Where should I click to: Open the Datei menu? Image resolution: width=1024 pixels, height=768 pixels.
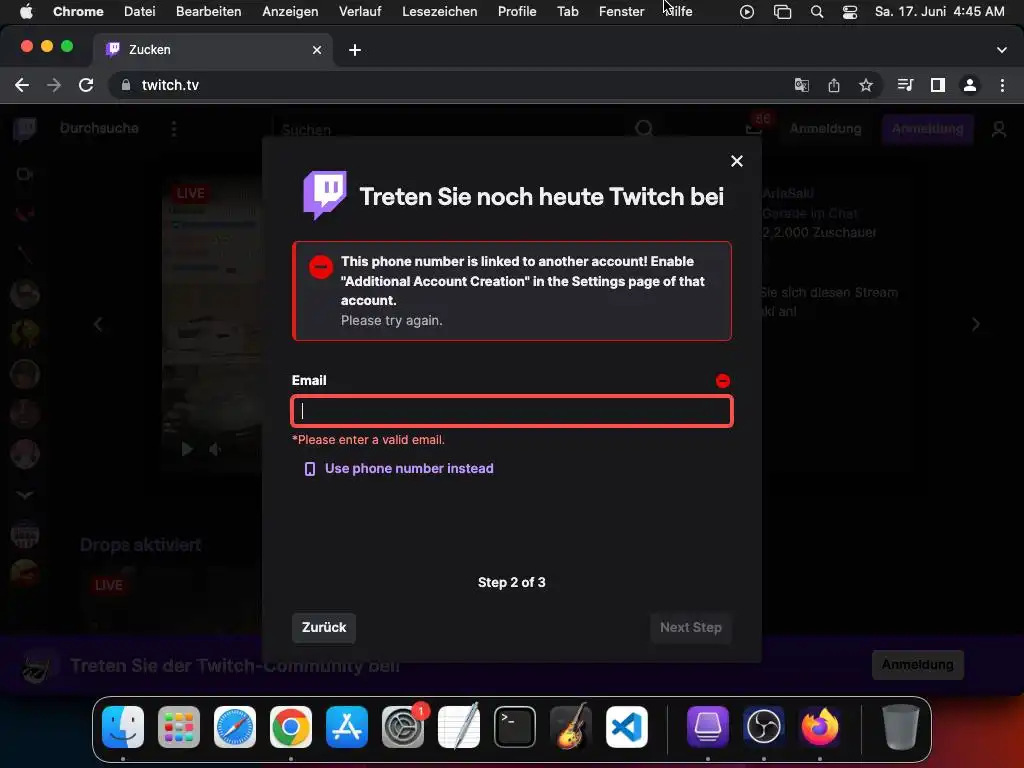pyautogui.click(x=140, y=11)
